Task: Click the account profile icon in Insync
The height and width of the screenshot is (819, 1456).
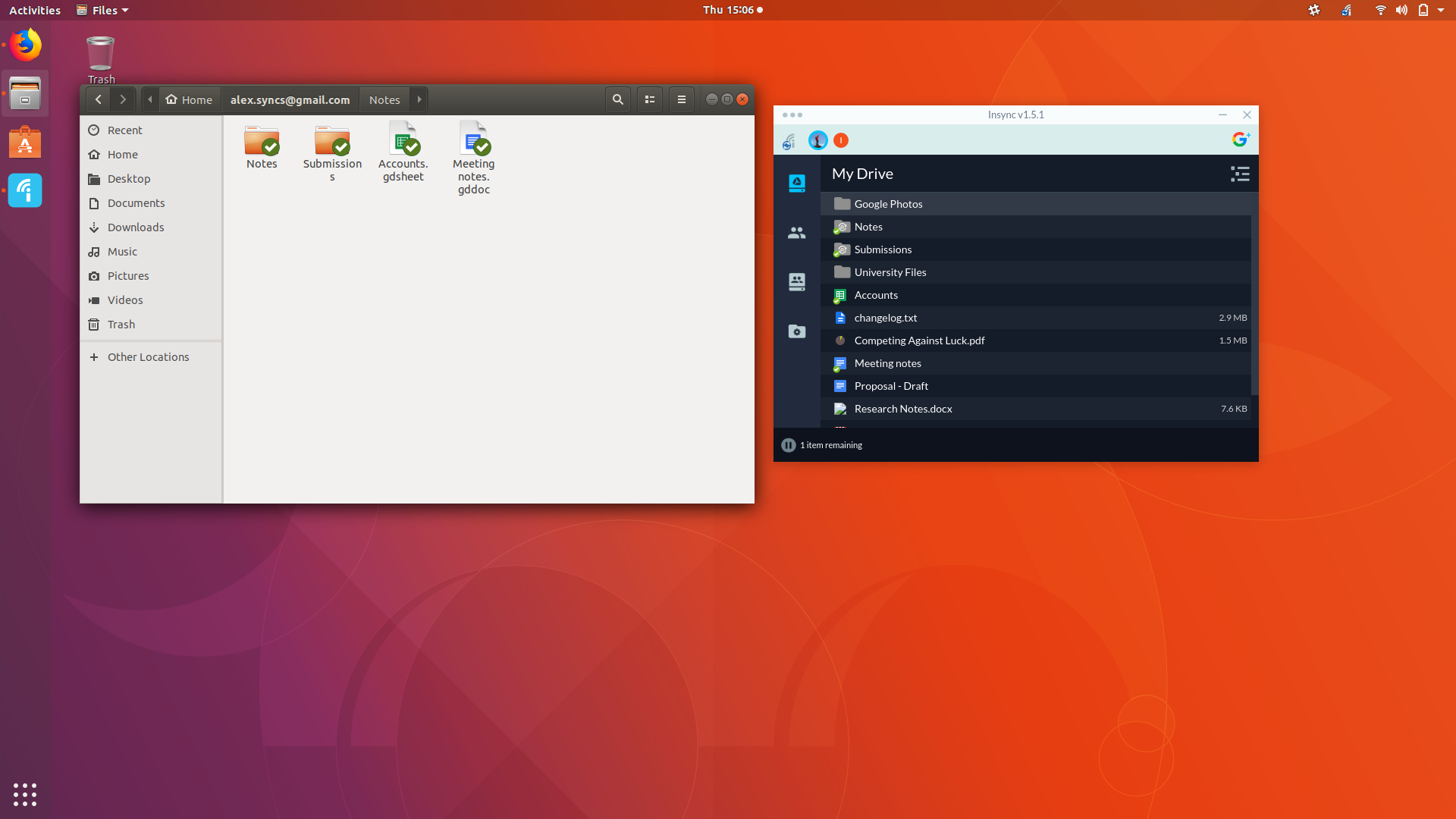Action: (x=817, y=140)
